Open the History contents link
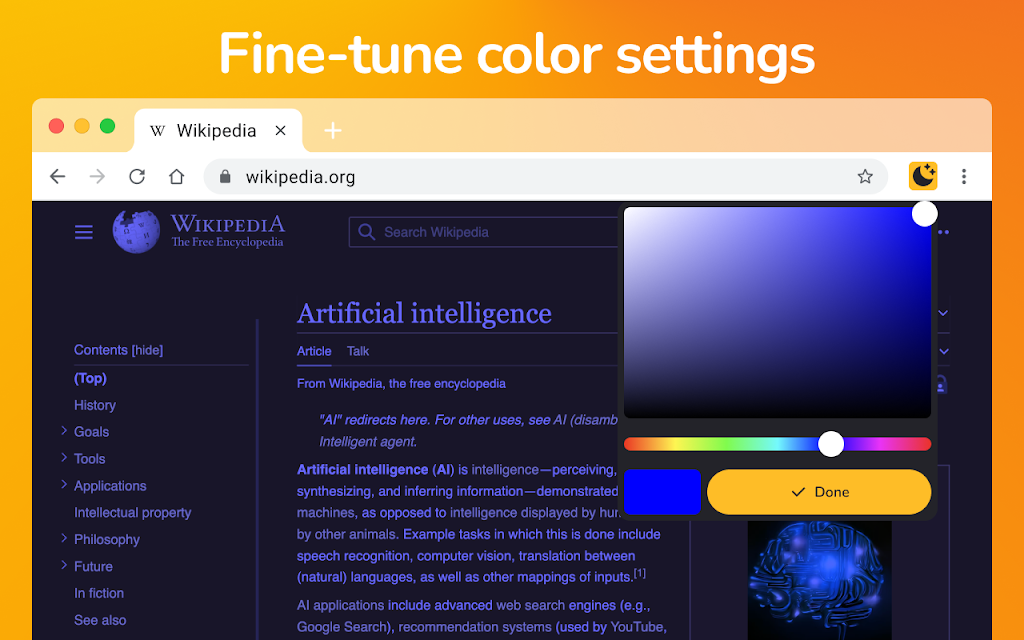 (x=95, y=405)
